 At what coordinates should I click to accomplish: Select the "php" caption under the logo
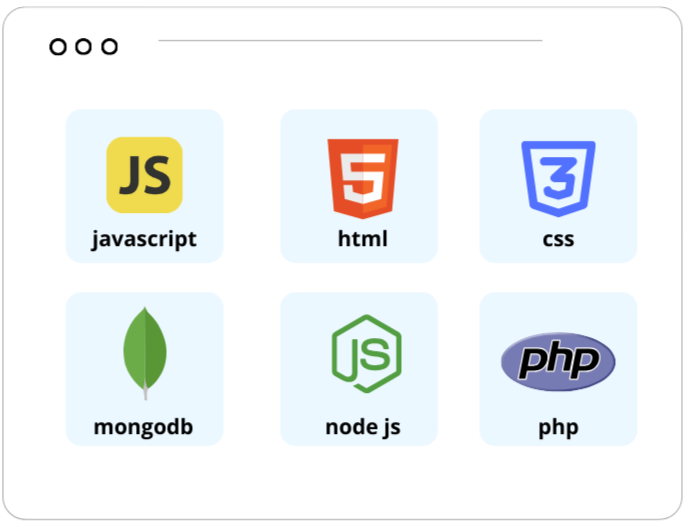point(558,428)
